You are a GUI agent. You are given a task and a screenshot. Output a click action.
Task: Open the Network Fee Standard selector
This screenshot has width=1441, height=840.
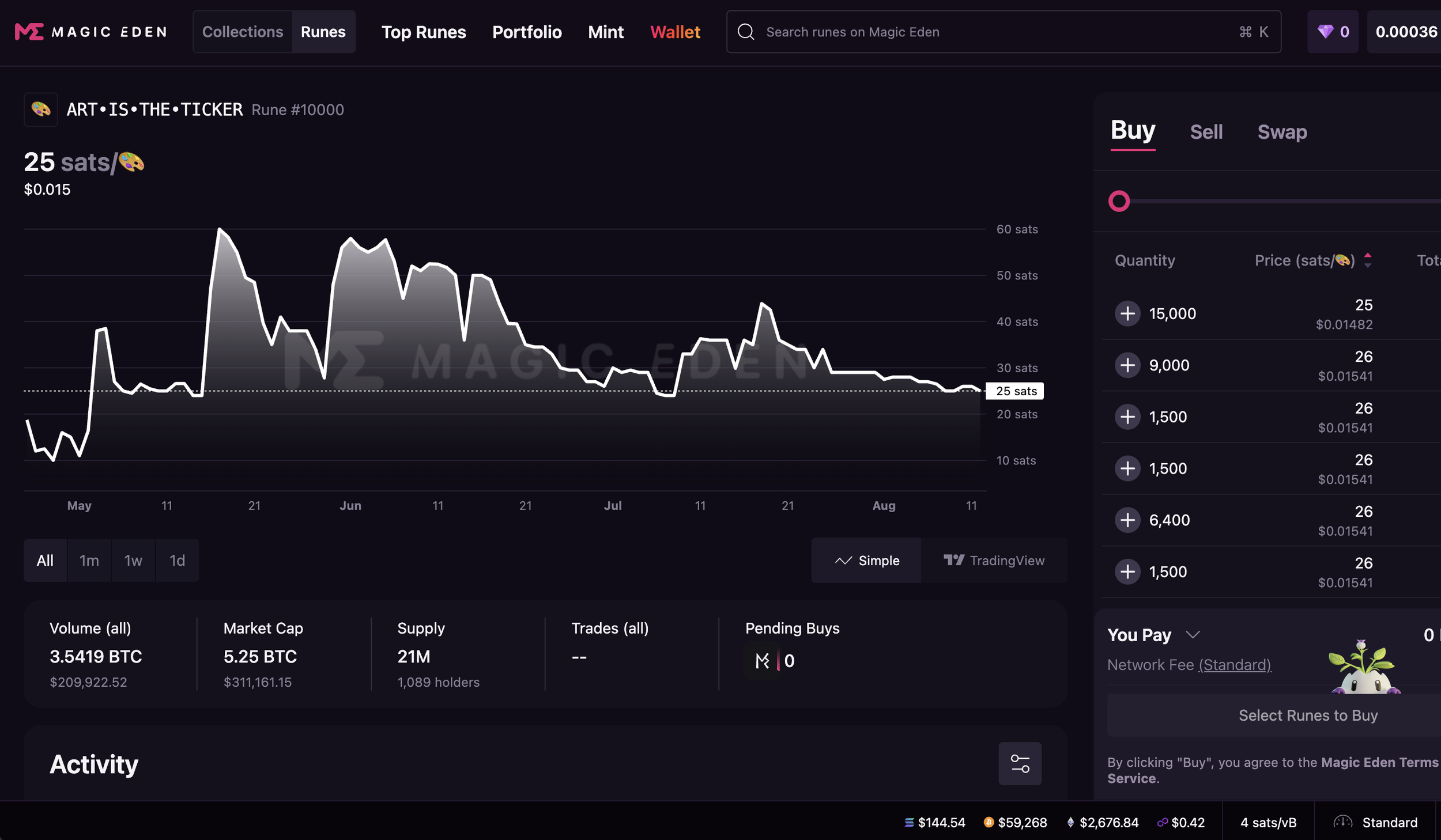coord(1235,665)
